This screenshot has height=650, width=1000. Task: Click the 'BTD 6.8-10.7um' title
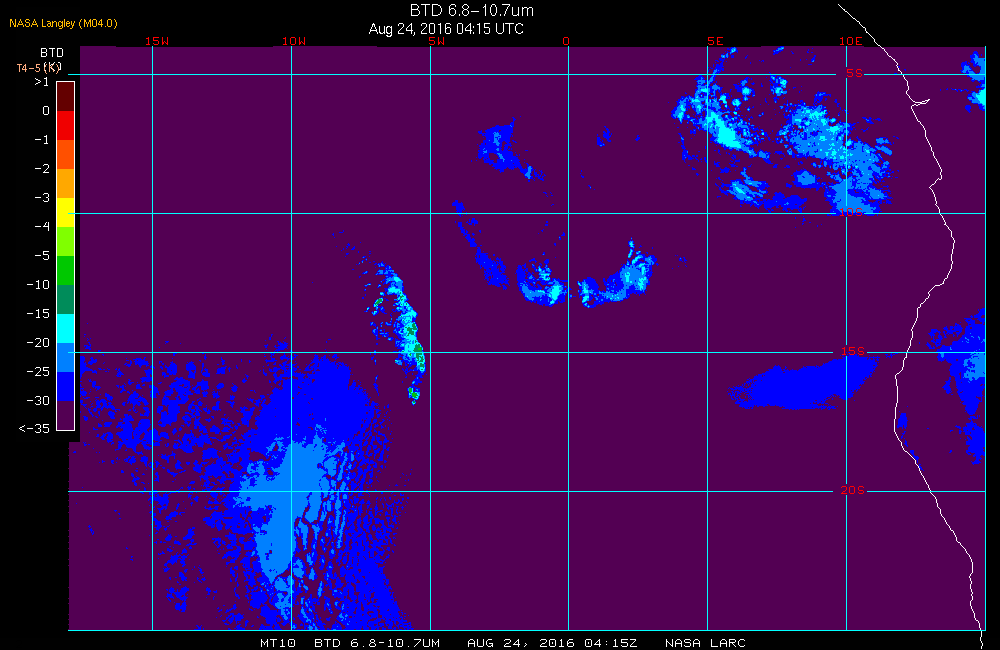471,10
